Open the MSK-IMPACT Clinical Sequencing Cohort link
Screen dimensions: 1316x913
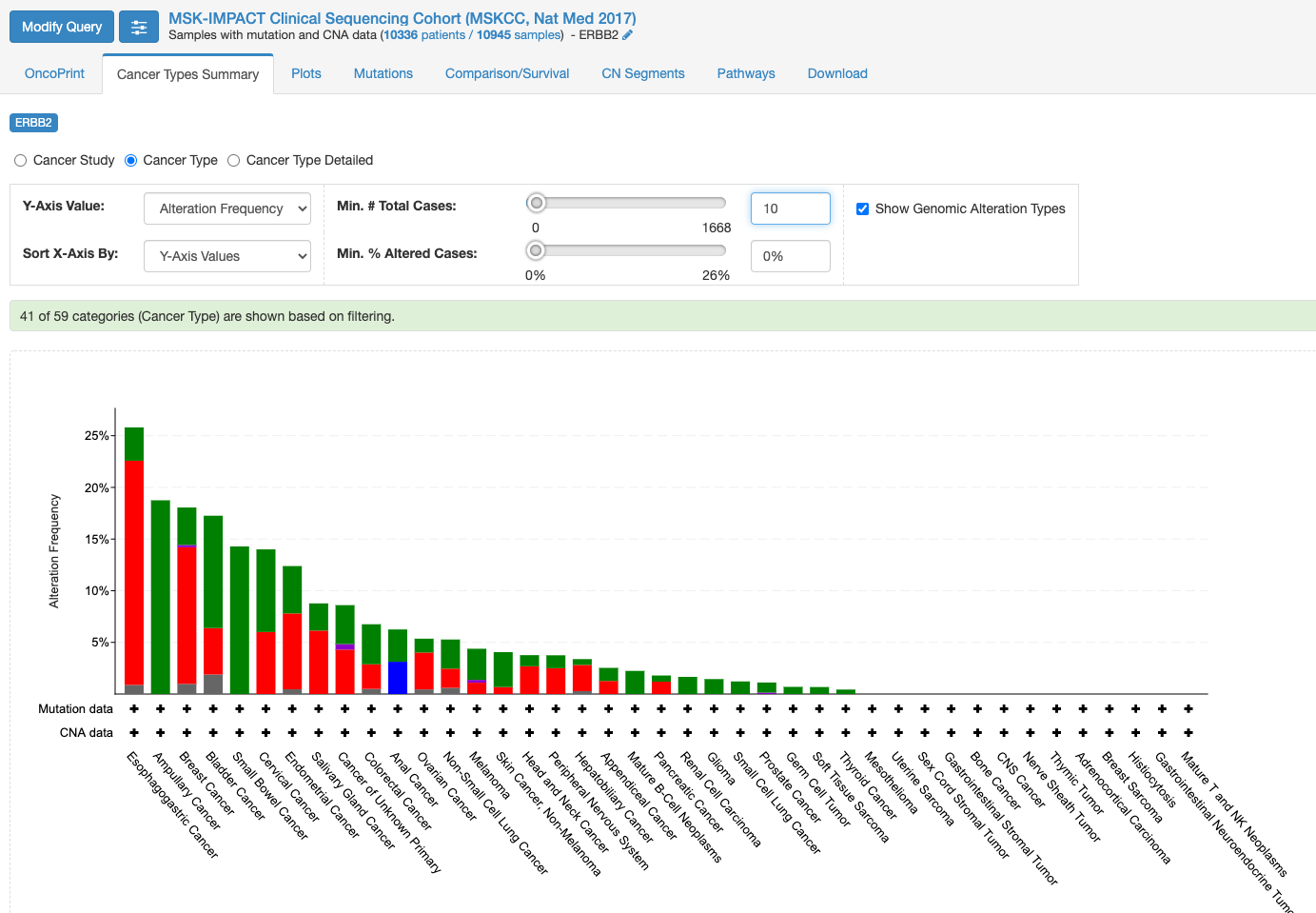(x=402, y=18)
